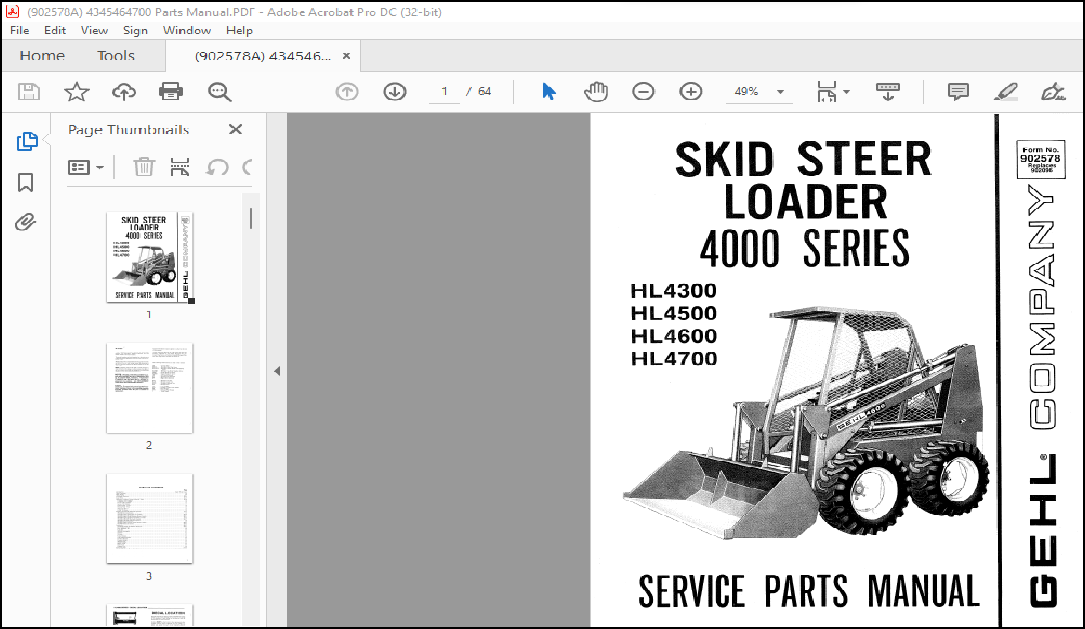This screenshot has width=1085, height=629.
Task: Open the View menu
Action: tap(94, 30)
